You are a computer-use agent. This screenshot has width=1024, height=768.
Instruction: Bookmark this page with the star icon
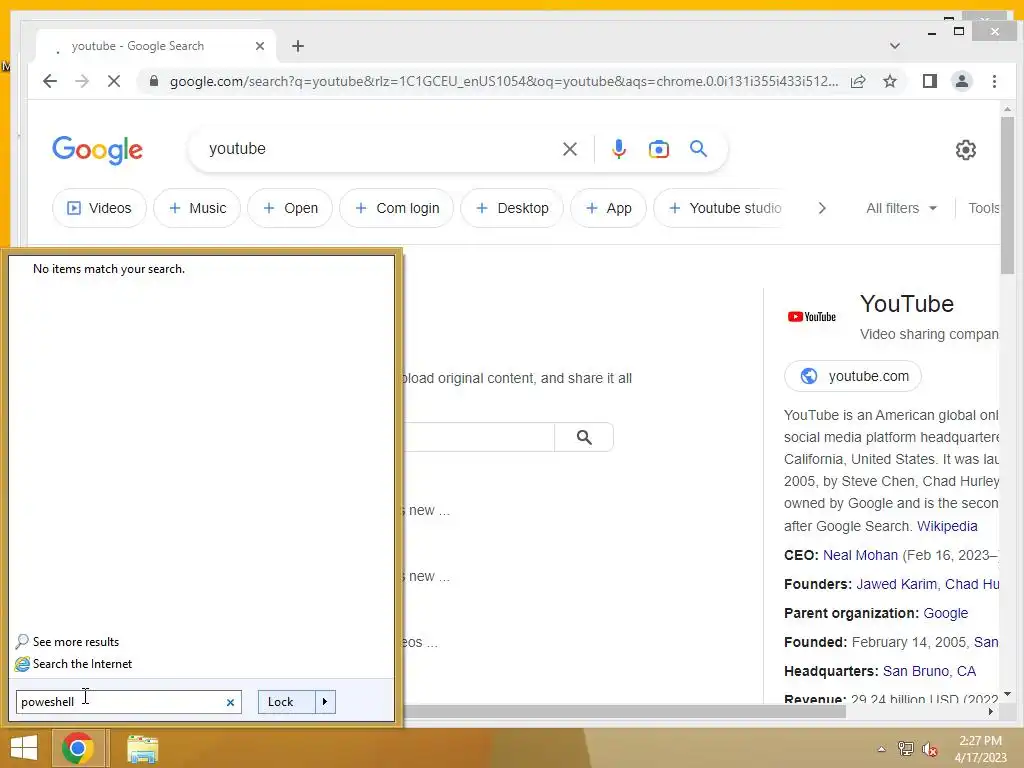click(x=889, y=81)
